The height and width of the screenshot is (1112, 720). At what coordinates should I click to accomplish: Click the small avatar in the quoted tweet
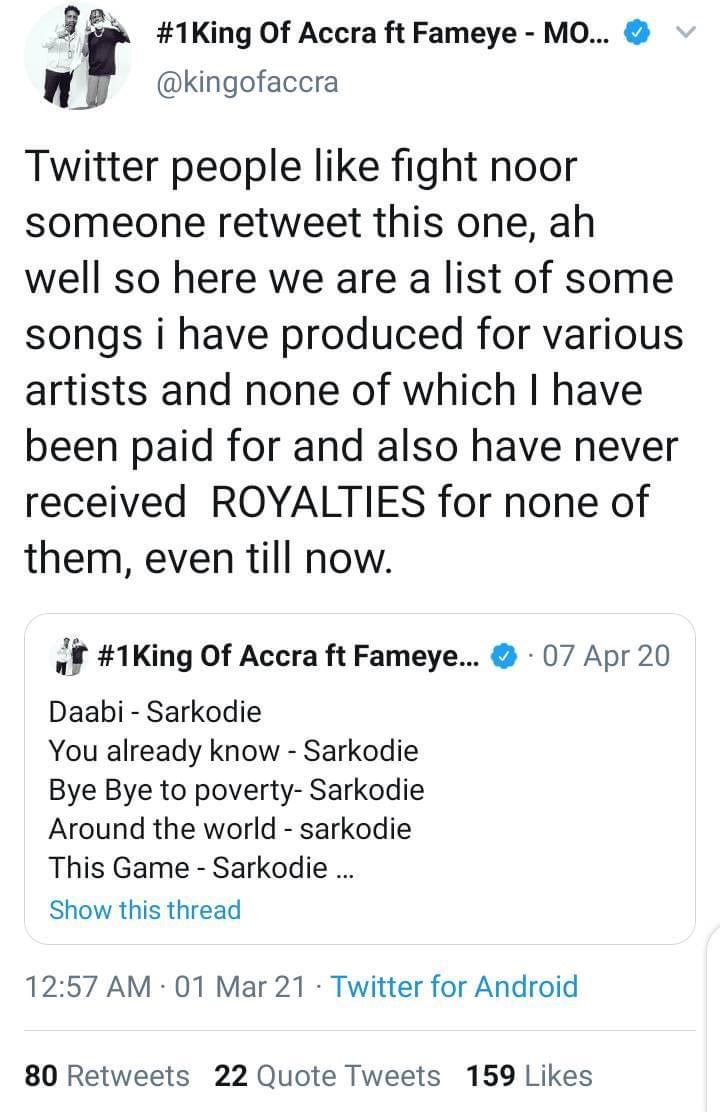coord(69,656)
